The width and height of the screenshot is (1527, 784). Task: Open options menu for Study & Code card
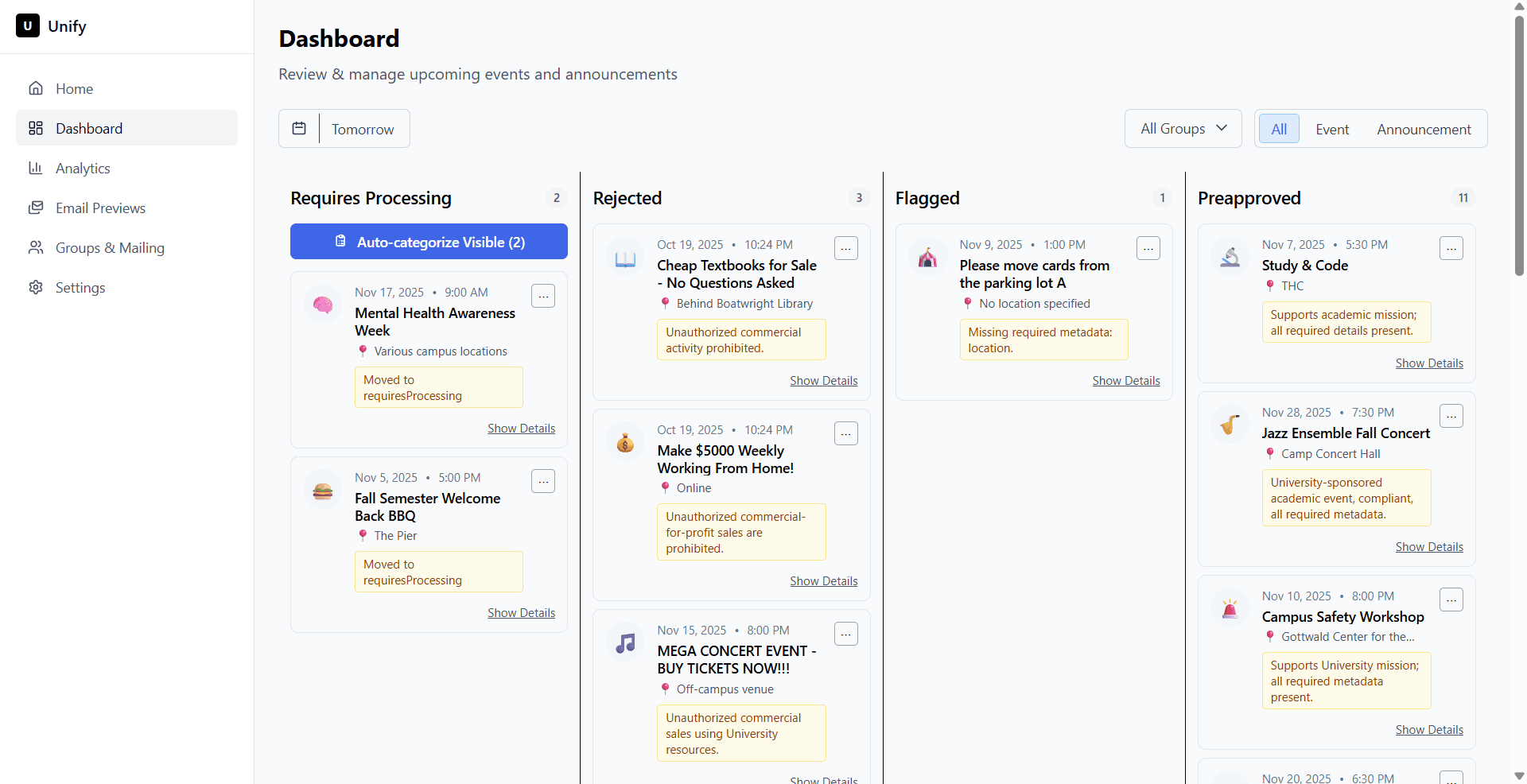coord(1451,248)
